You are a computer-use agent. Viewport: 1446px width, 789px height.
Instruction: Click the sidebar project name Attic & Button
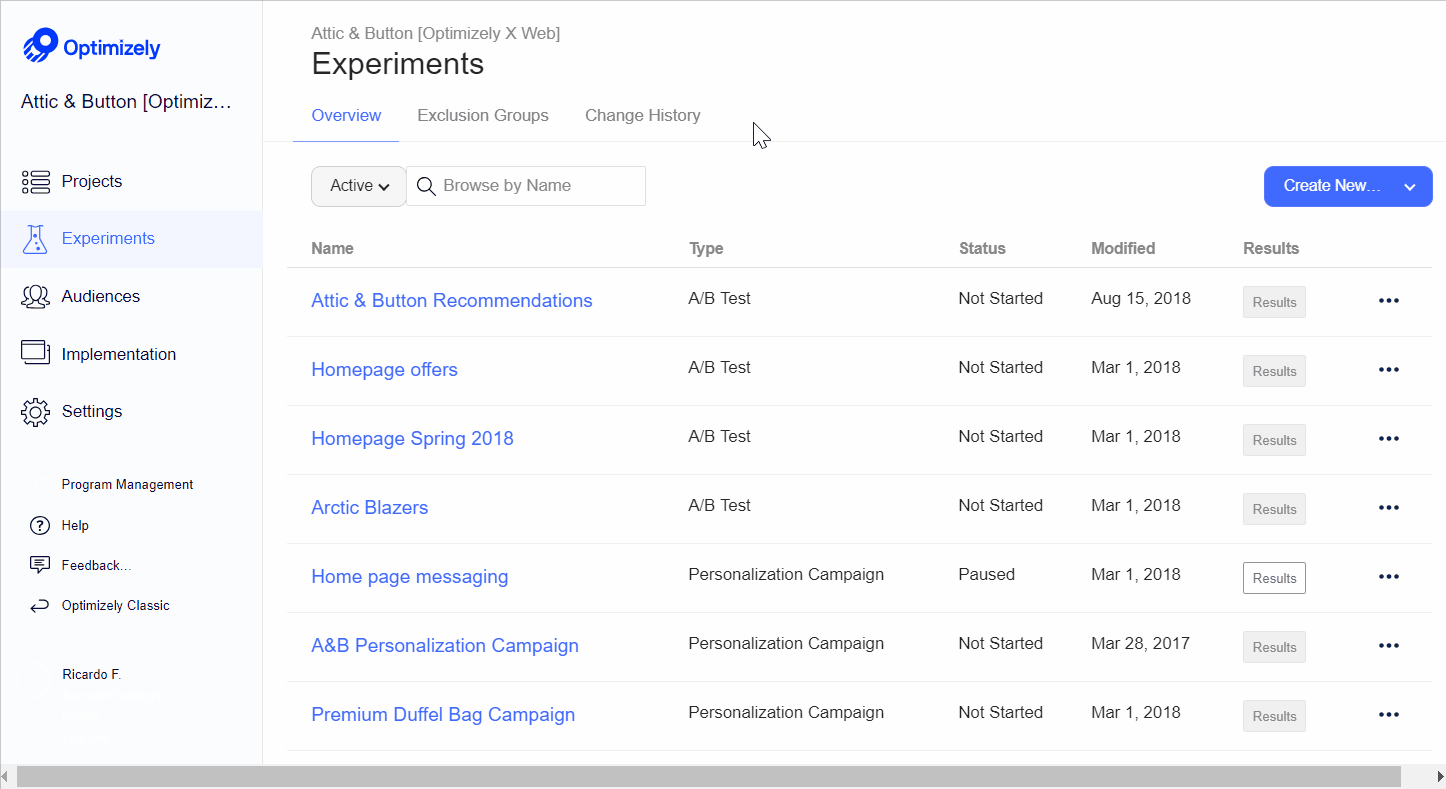tap(127, 102)
